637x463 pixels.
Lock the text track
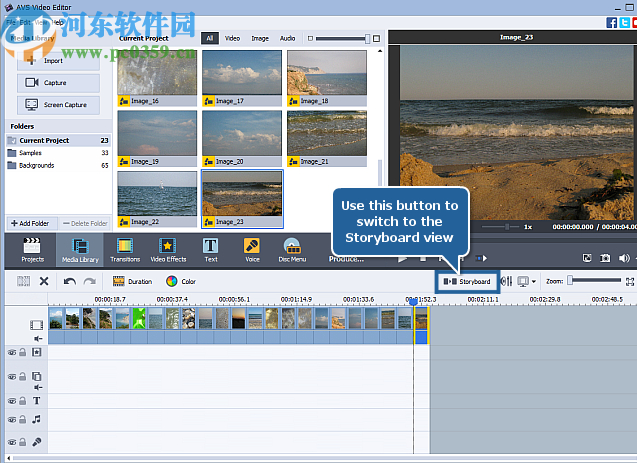coord(23,401)
